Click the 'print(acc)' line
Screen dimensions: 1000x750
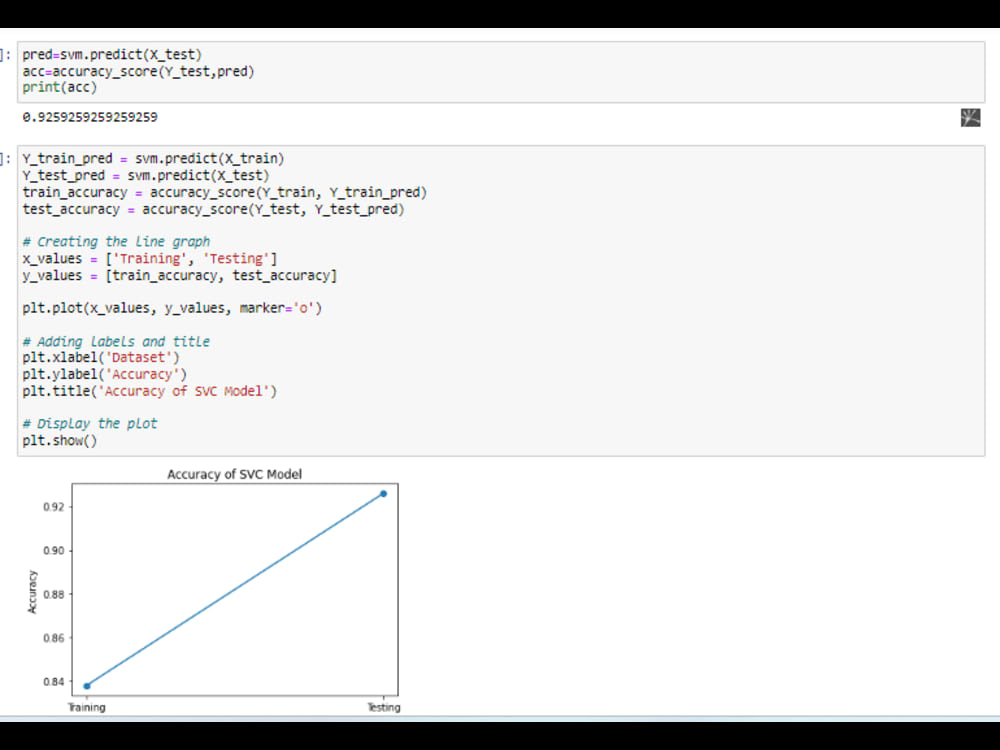coord(60,87)
